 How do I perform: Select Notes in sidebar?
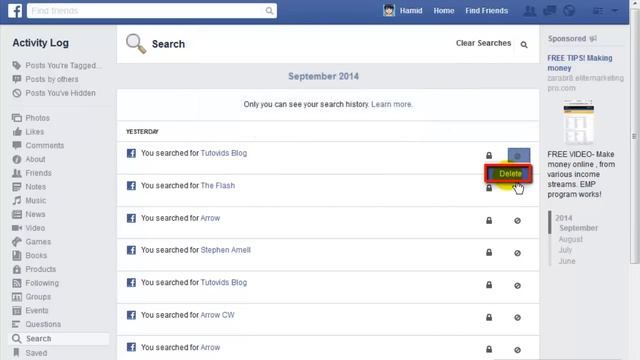[x=29, y=187]
